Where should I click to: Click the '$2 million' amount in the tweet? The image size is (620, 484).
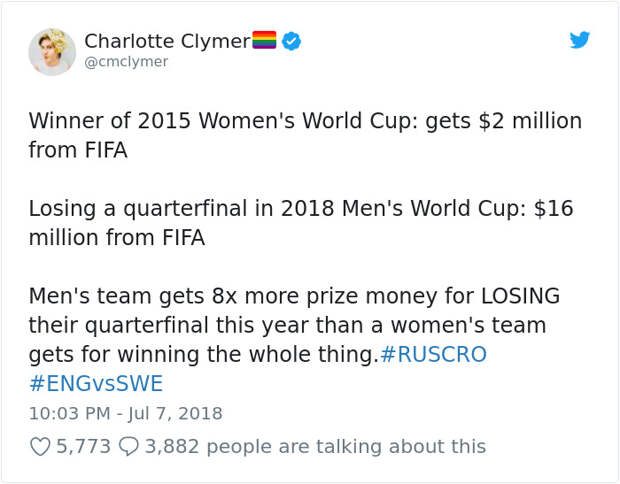point(530,121)
